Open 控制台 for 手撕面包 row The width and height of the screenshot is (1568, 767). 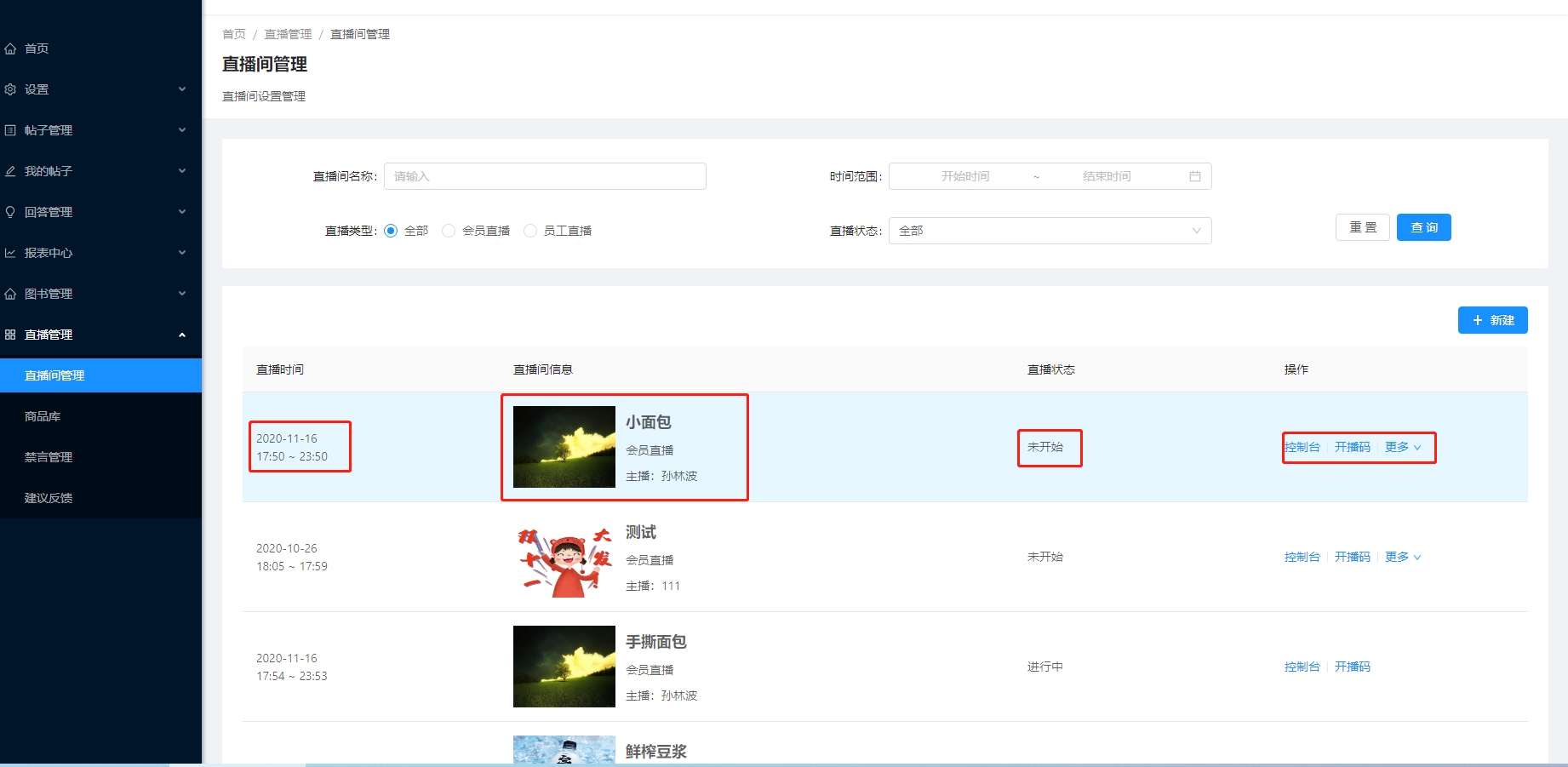[1302, 667]
